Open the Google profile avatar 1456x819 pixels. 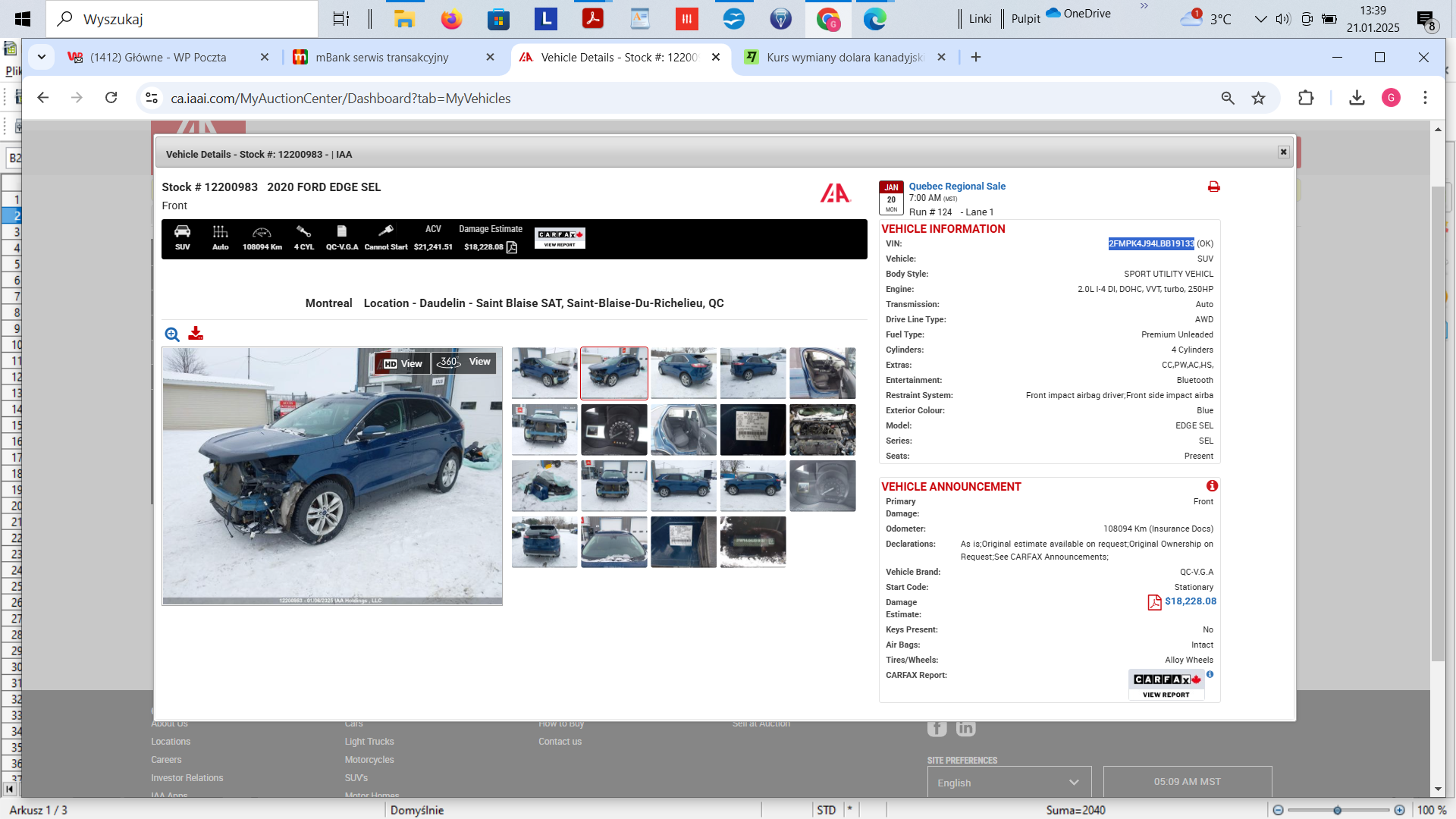click(1391, 98)
